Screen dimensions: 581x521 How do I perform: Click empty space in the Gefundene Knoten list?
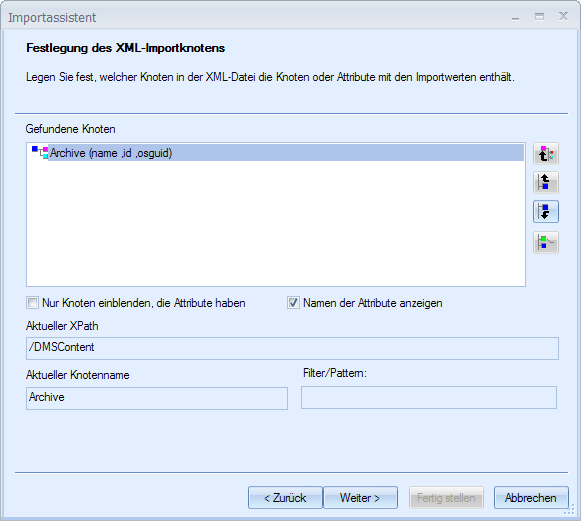tap(276, 223)
